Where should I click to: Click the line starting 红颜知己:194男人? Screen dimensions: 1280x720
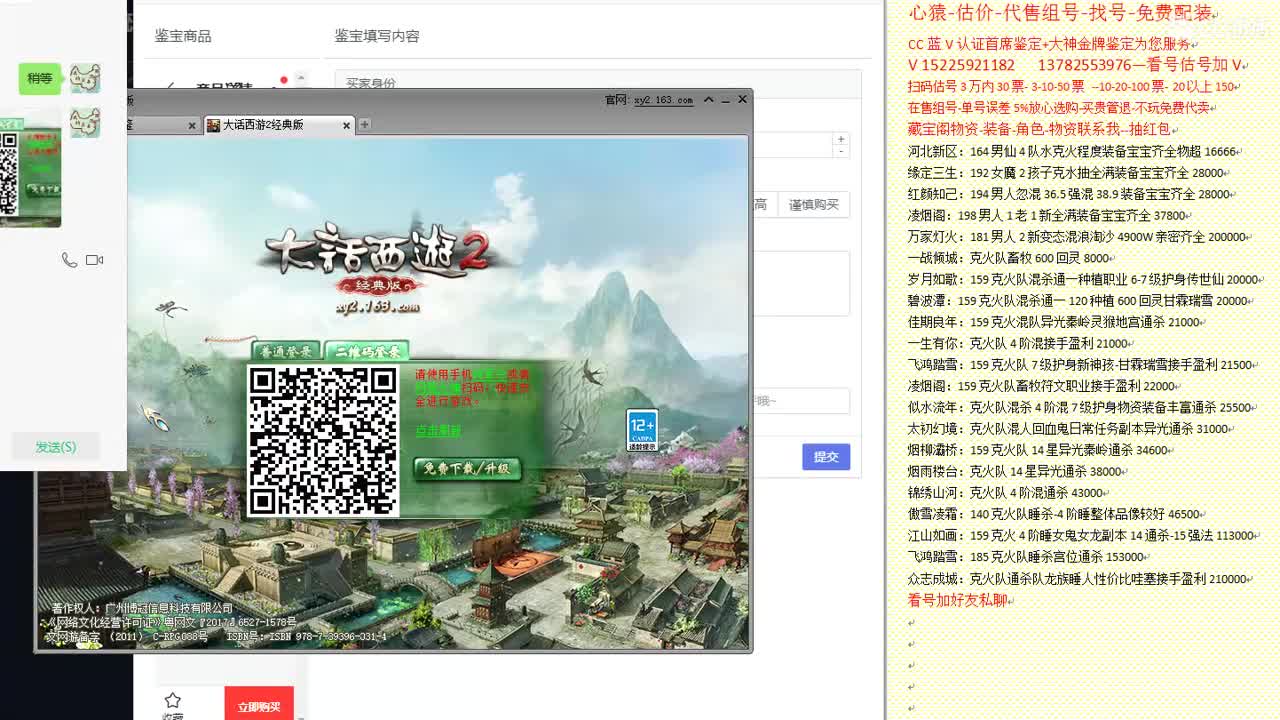pyautogui.click(x=1069, y=194)
